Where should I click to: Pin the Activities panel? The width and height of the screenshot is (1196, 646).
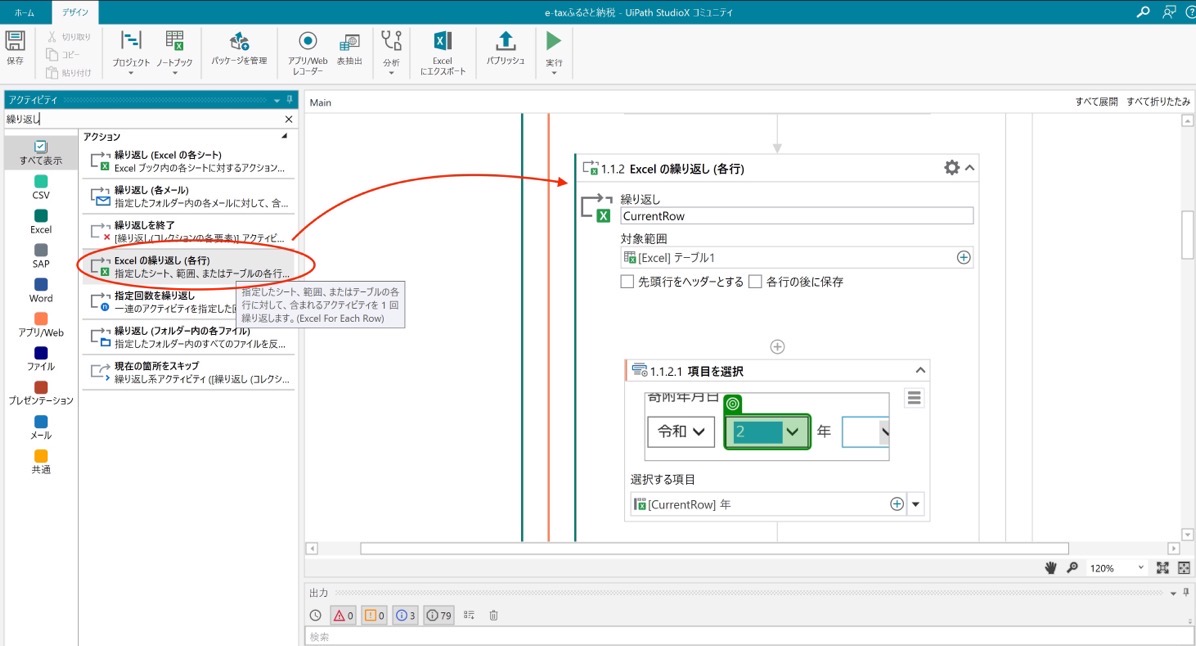(x=289, y=100)
